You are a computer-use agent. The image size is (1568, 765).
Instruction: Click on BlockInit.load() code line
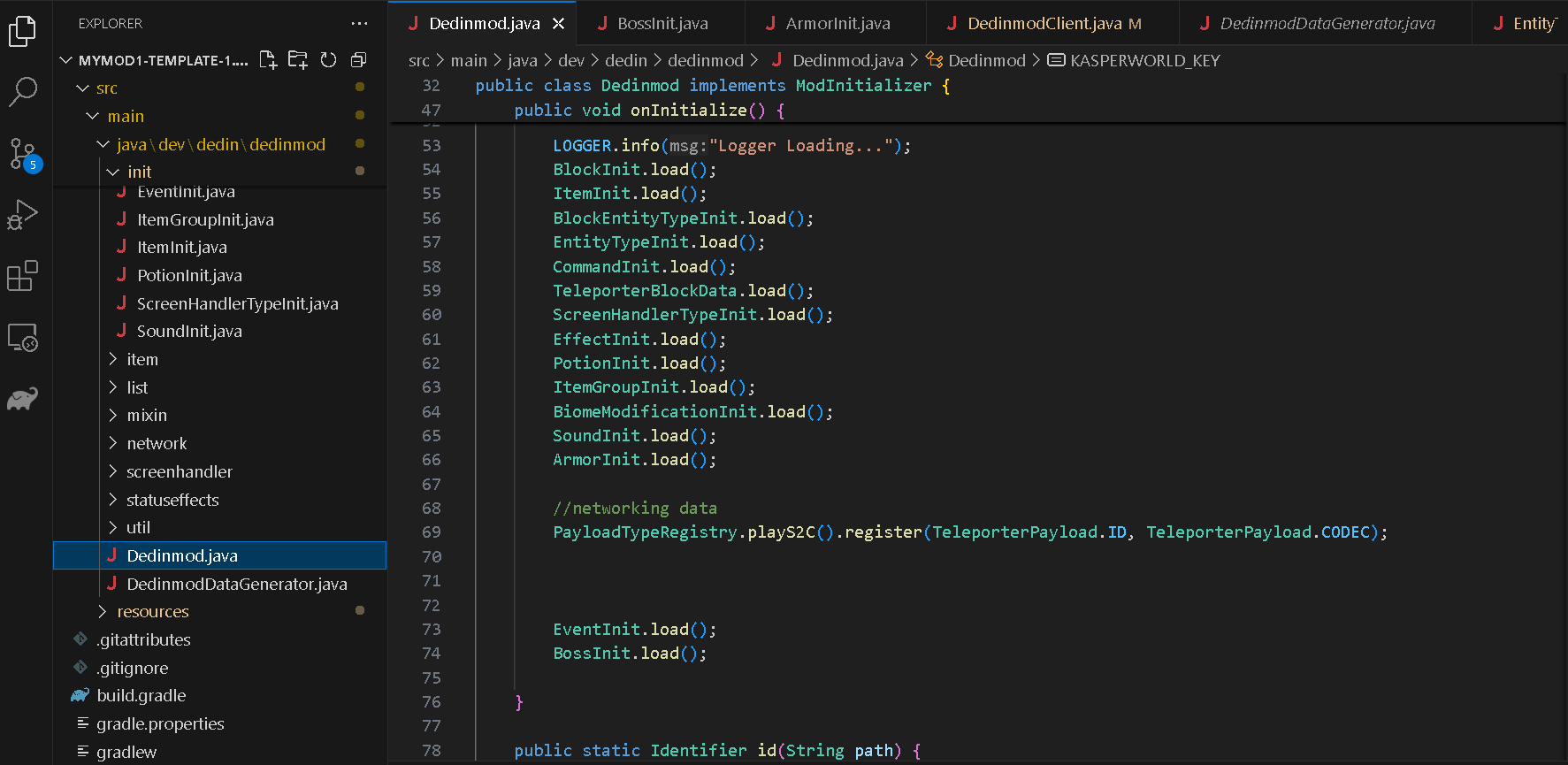634,170
